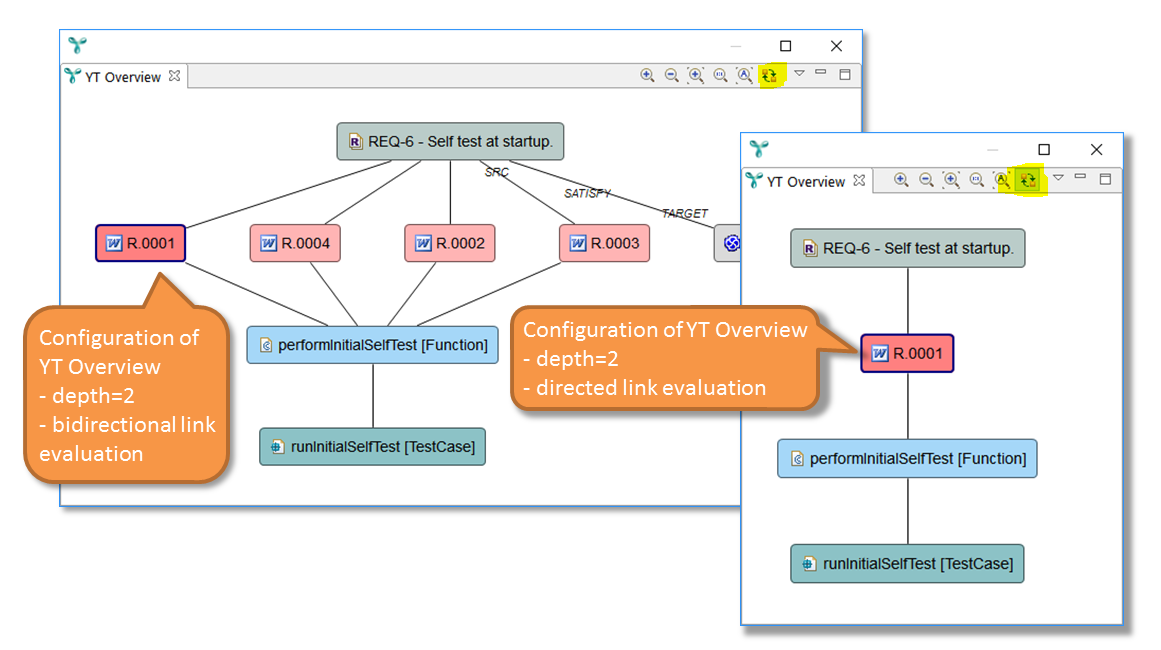Click auto-zoom 'A' magnifier in the larger window
Viewport: 1161px width, 650px height.
744,75
